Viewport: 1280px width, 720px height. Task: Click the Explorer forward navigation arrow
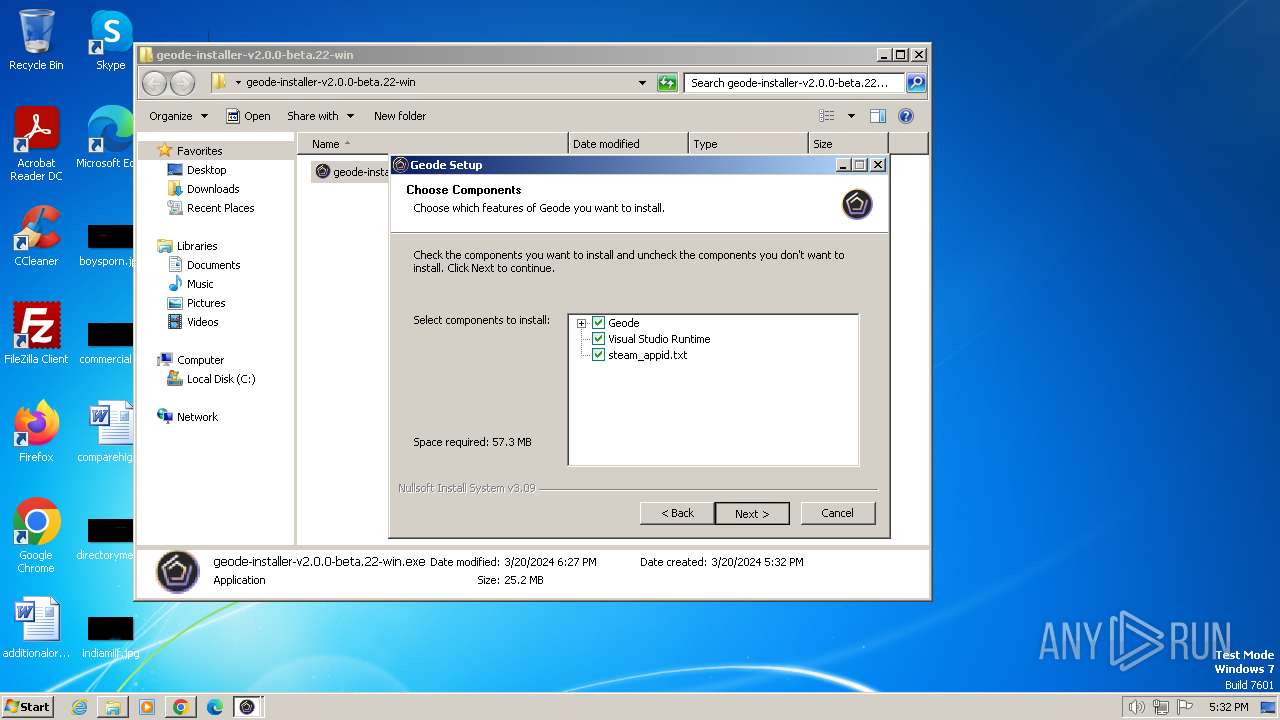[182, 83]
